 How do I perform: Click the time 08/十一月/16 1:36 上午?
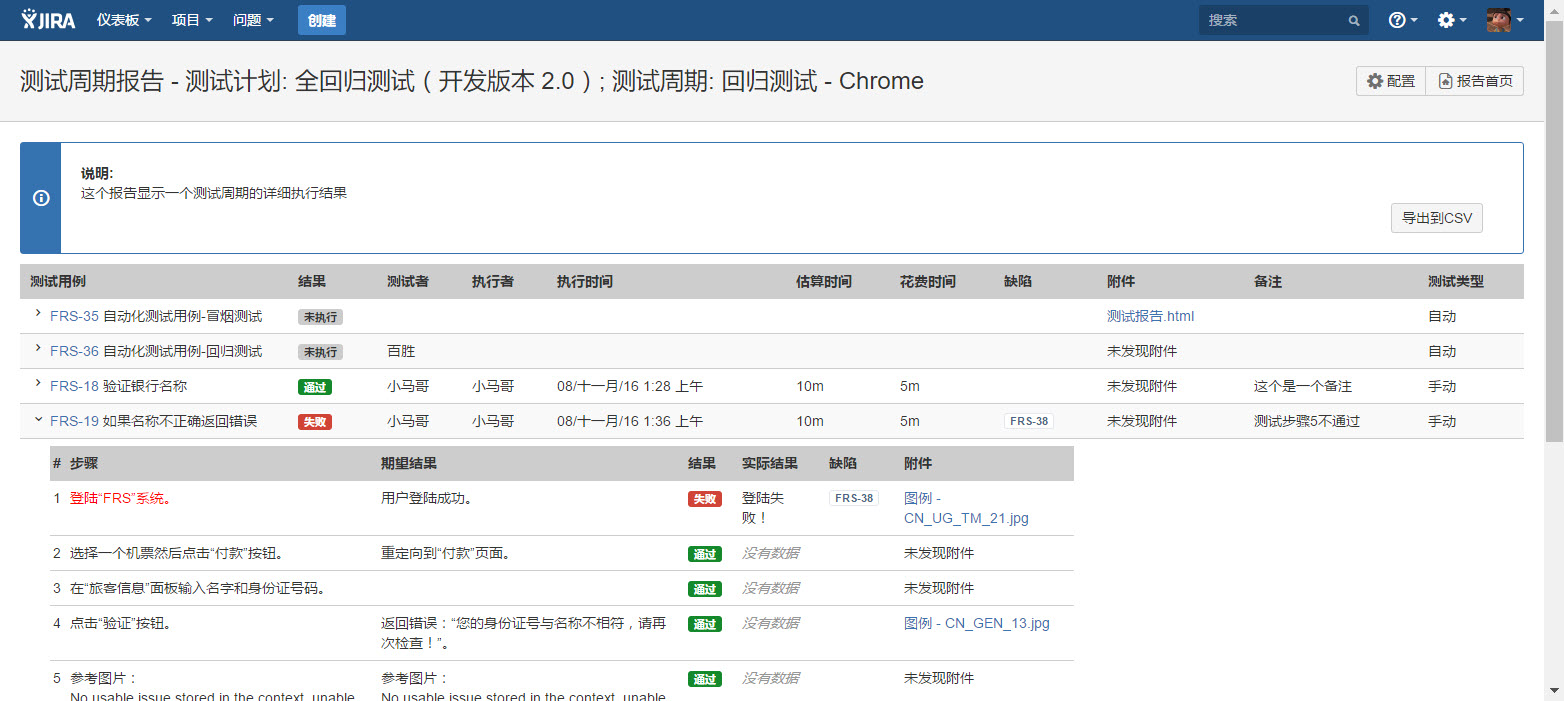(x=630, y=421)
